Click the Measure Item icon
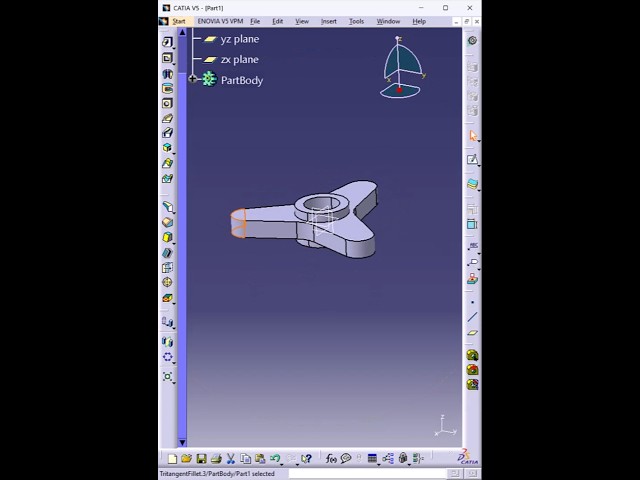Screen dimensions: 640x480 pyautogui.click(x=472, y=370)
